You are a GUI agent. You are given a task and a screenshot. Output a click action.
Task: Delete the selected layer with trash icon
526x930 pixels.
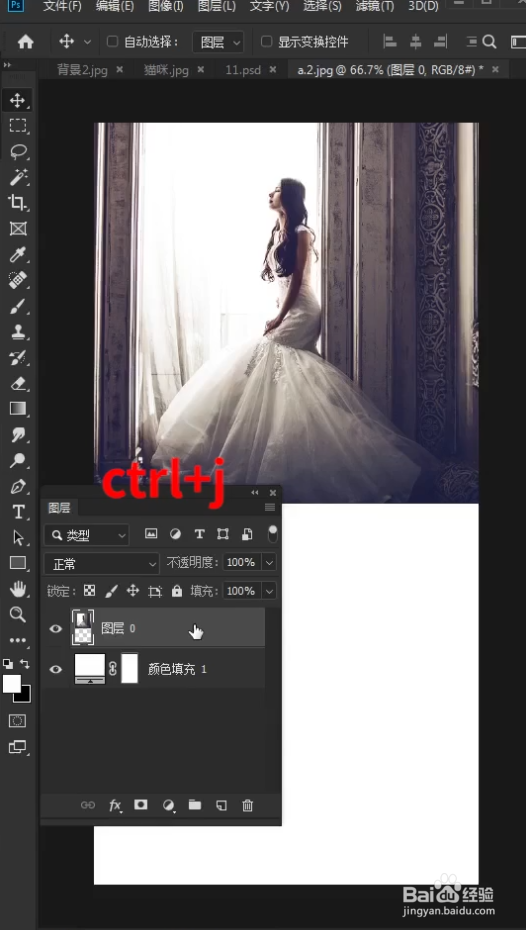pos(248,805)
